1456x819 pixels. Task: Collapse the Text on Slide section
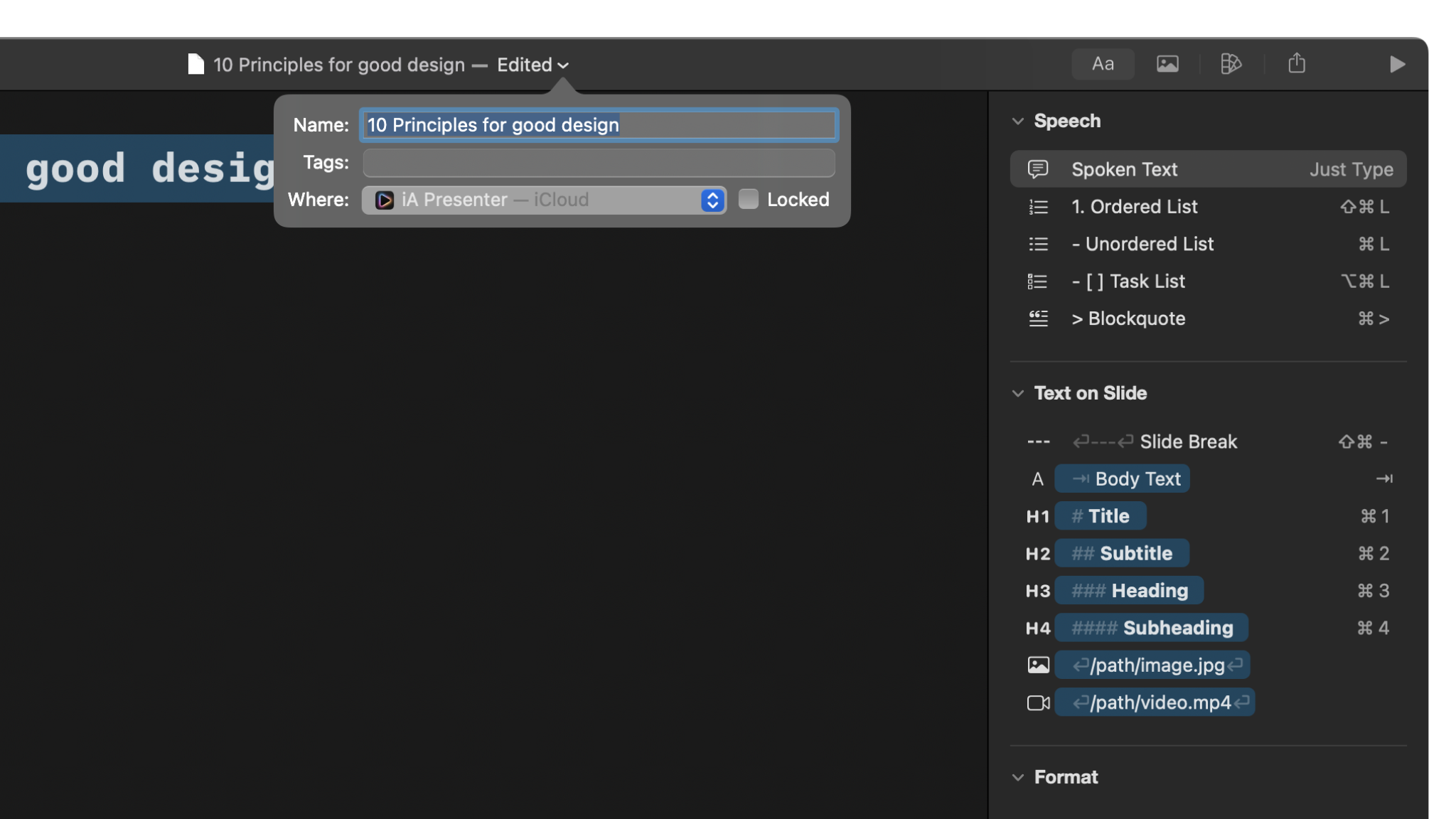(x=1017, y=393)
